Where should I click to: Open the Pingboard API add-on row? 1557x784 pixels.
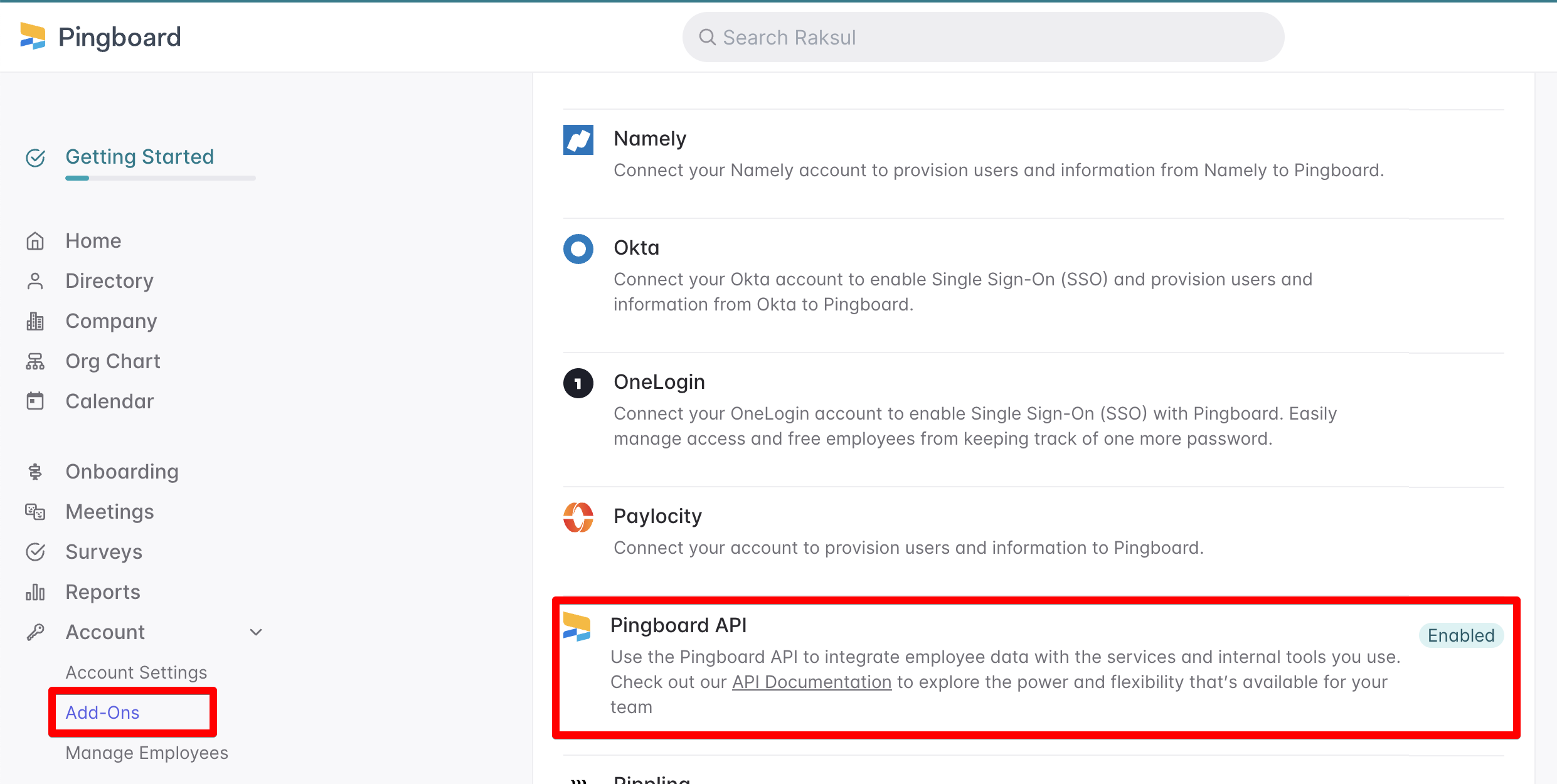pyautogui.click(x=678, y=625)
